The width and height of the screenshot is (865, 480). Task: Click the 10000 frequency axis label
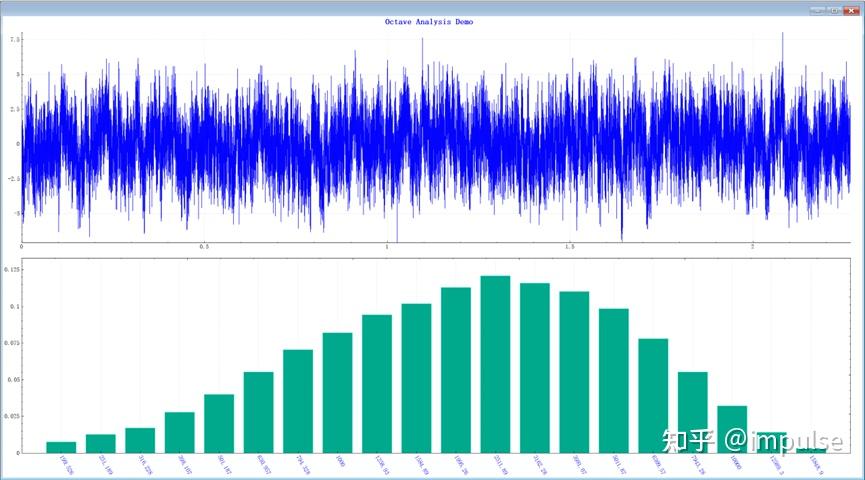click(735, 462)
